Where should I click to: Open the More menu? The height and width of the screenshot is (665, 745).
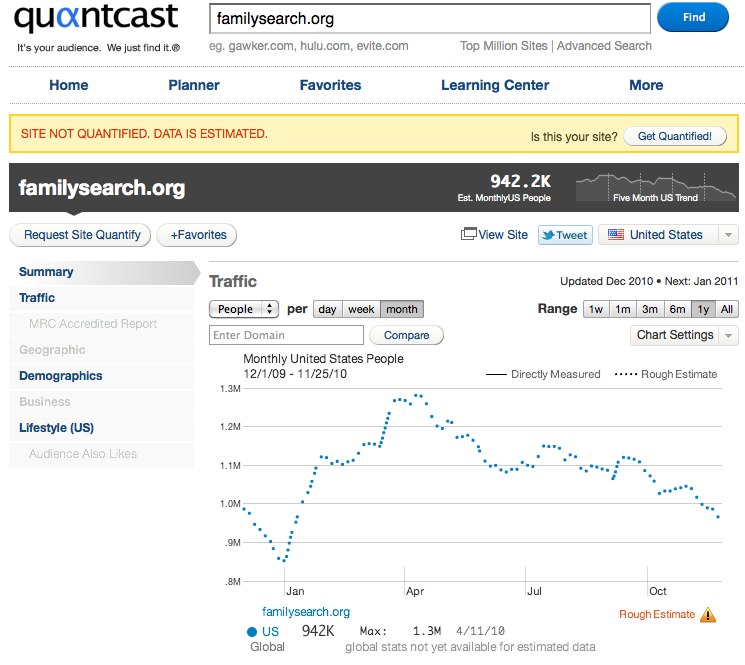[646, 85]
